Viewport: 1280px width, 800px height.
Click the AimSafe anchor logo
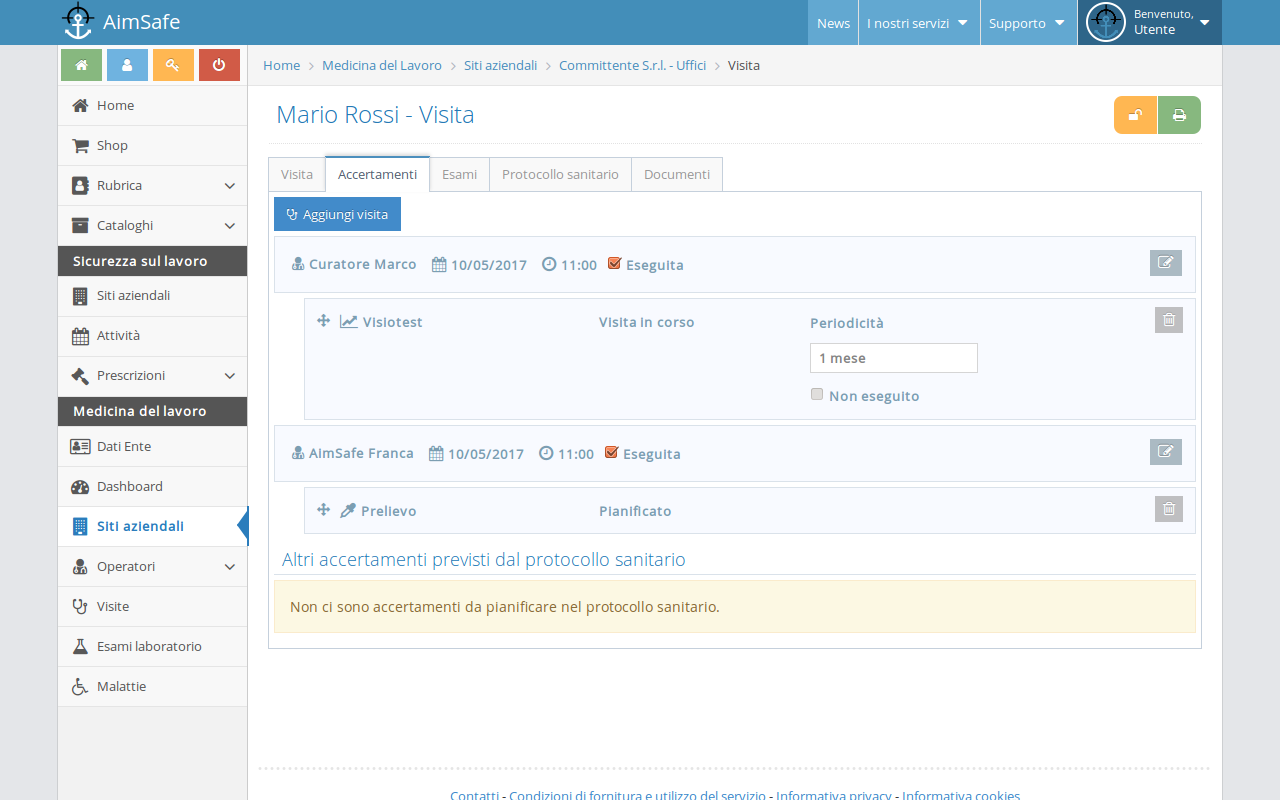tap(78, 21)
